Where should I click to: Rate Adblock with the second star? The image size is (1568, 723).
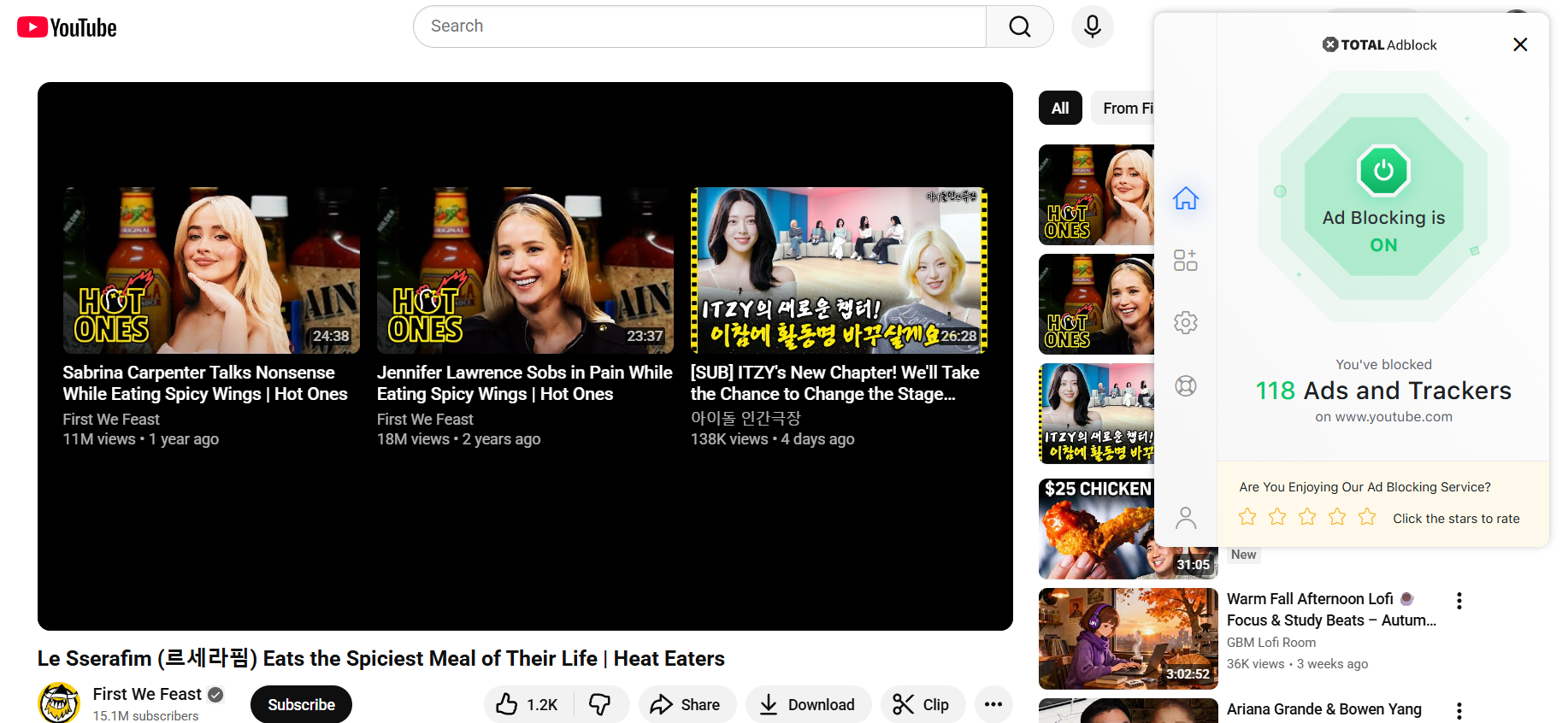(x=1277, y=516)
